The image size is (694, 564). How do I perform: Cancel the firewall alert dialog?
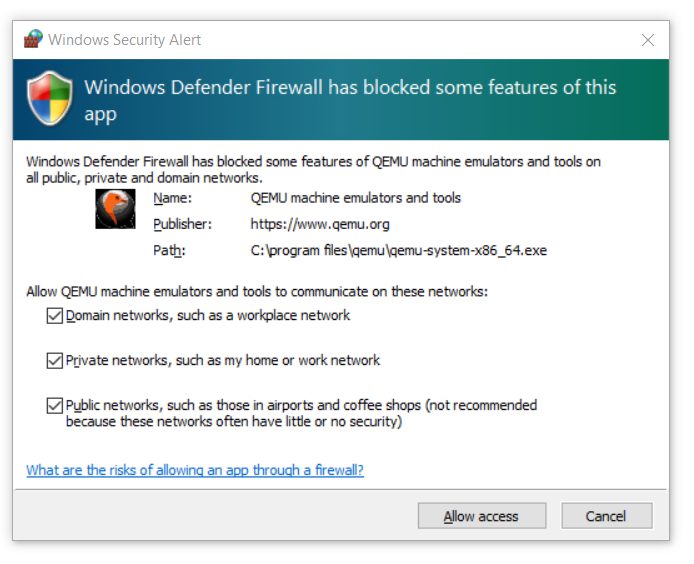click(x=606, y=516)
